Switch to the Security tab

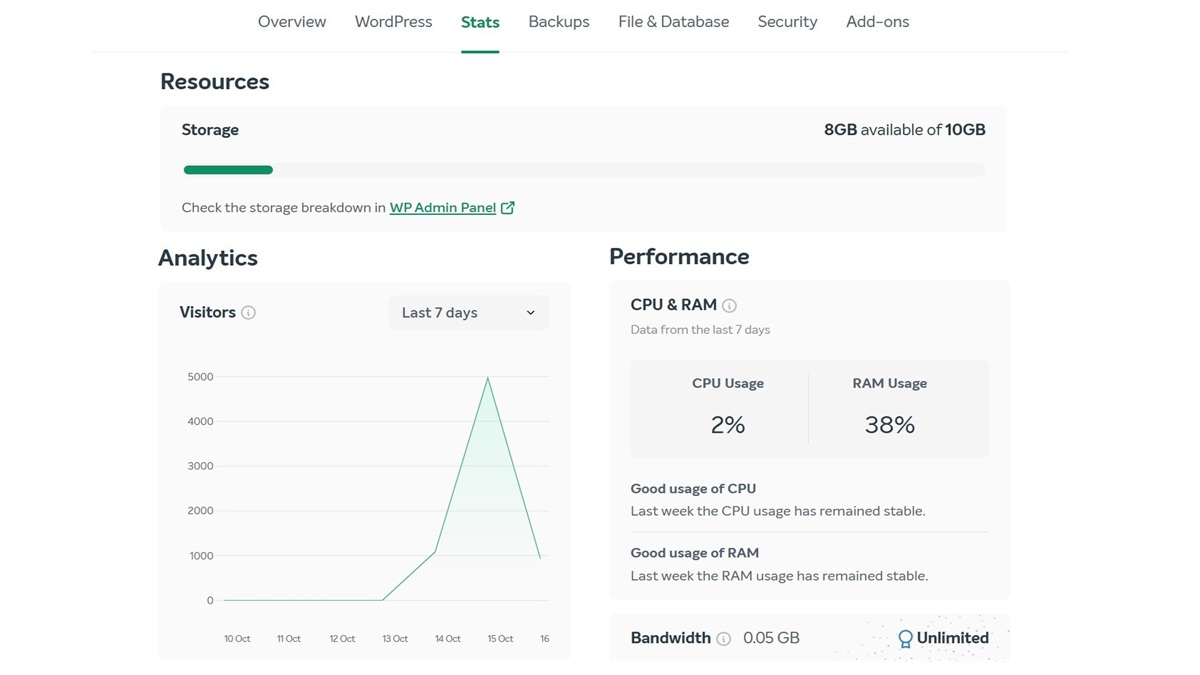click(x=787, y=21)
